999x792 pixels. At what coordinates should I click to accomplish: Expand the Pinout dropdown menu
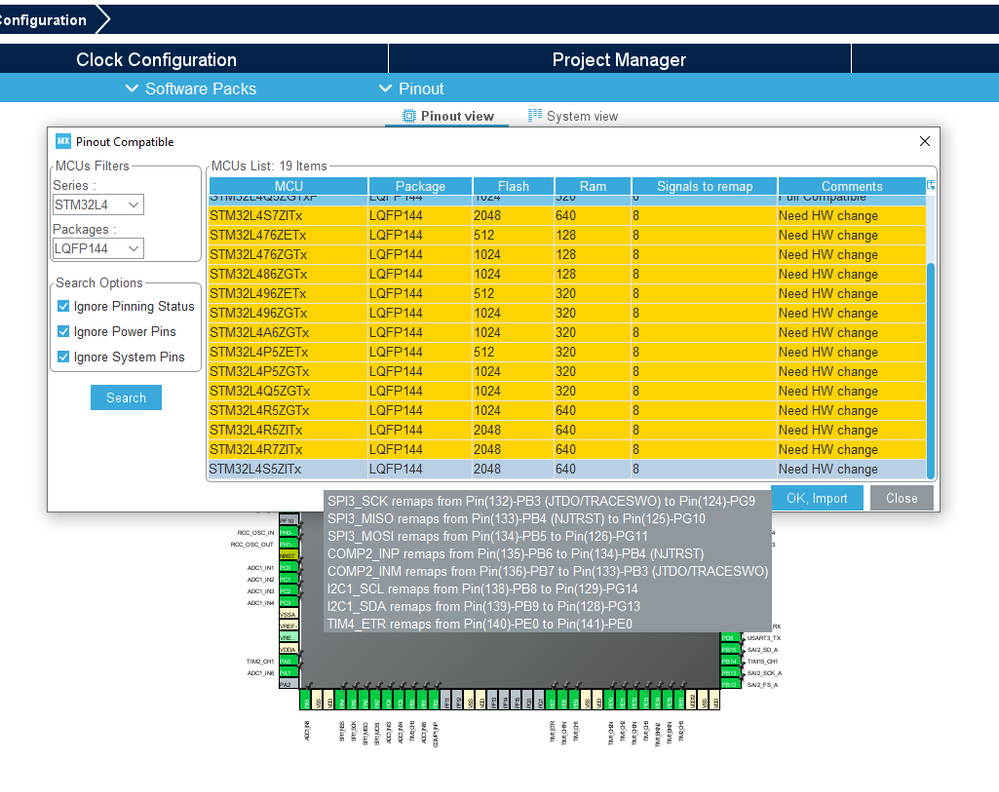point(411,89)
